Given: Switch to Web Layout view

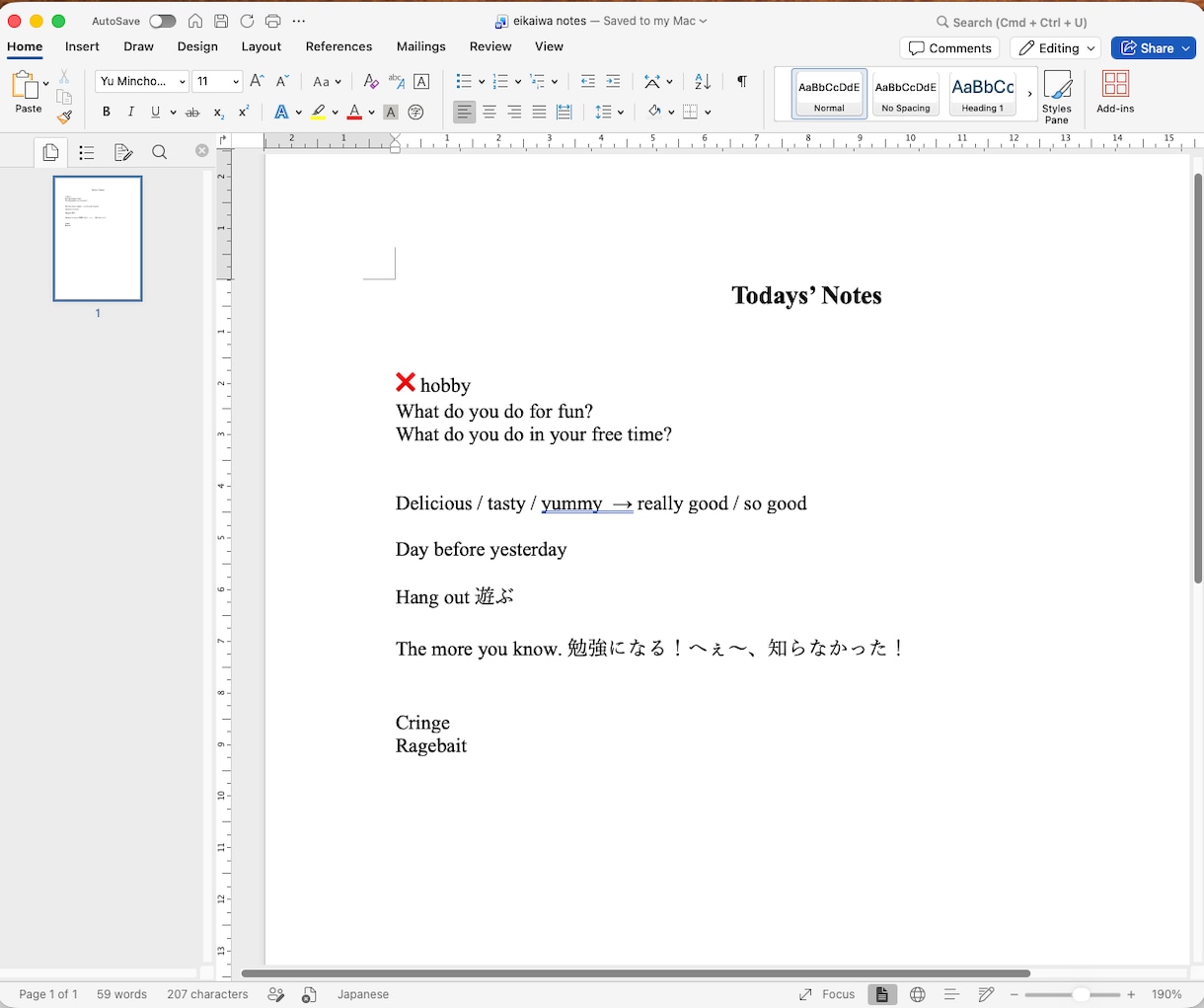Looking at the screenshot, I should point(918,994).
